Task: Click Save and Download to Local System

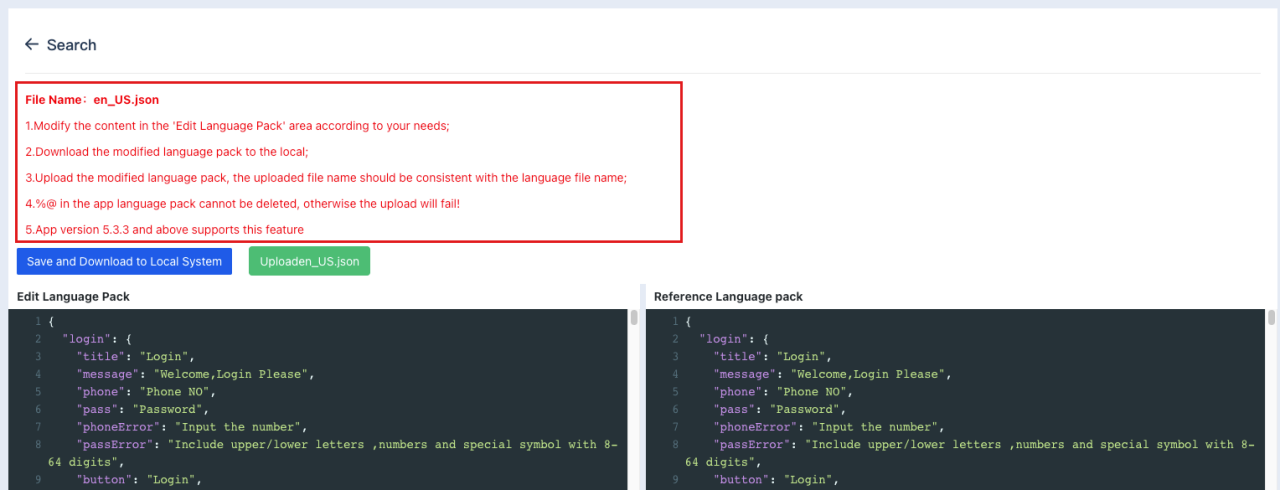Action: click(x=125, y=261)
